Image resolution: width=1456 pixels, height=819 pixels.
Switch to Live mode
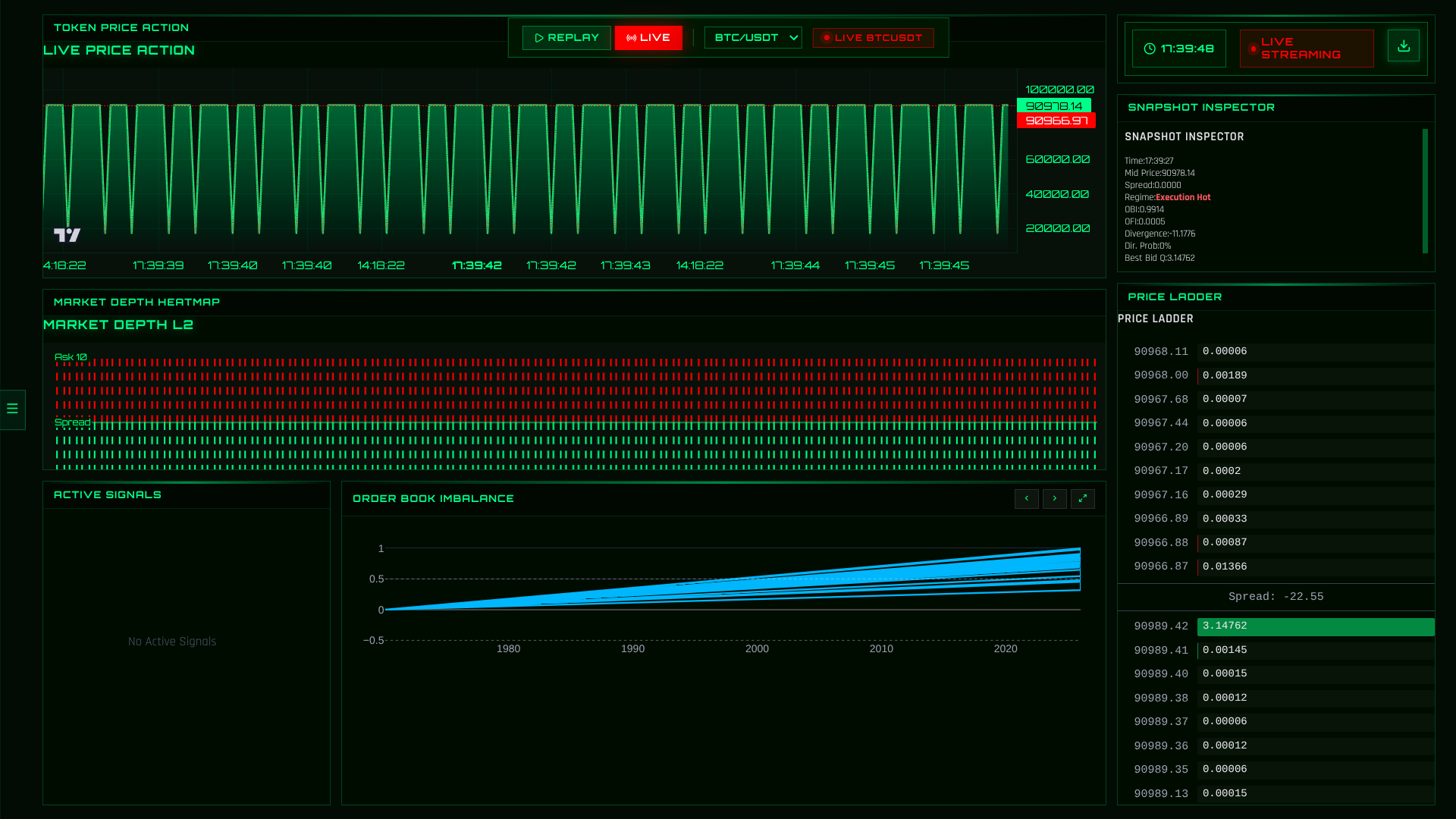click(648, 38)
